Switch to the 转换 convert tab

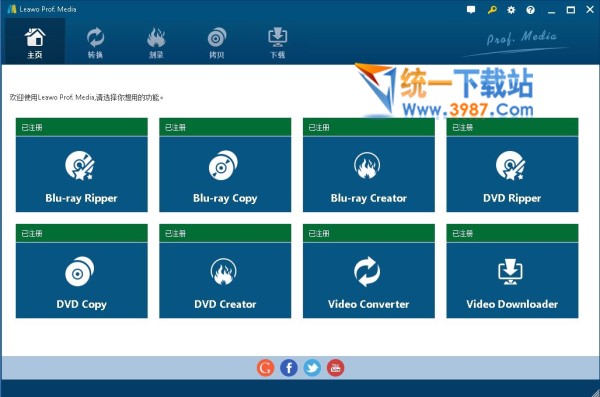click(x=95, y=41)
